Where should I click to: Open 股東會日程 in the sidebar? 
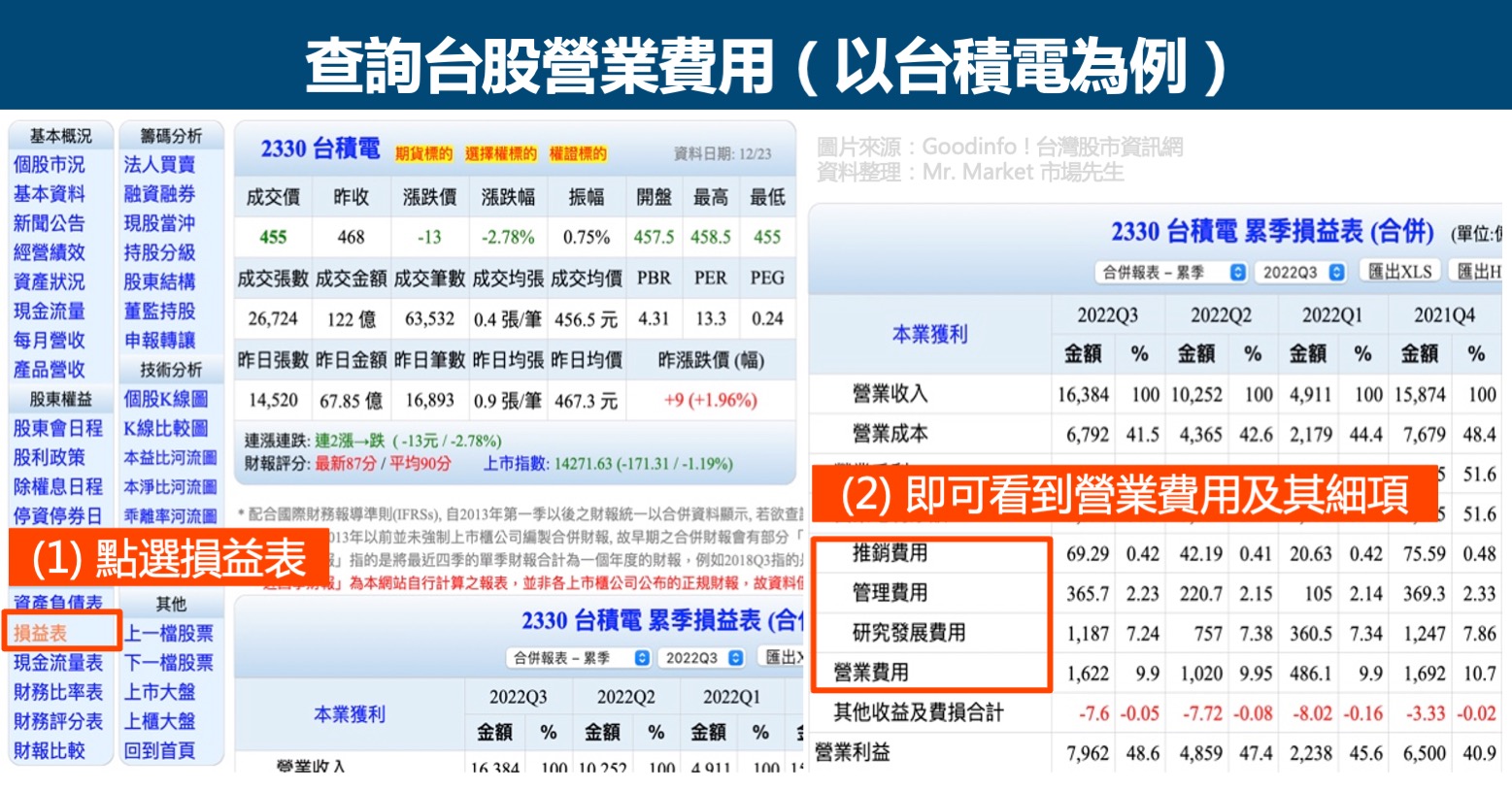pyautogui.click(x=57, y=428)
